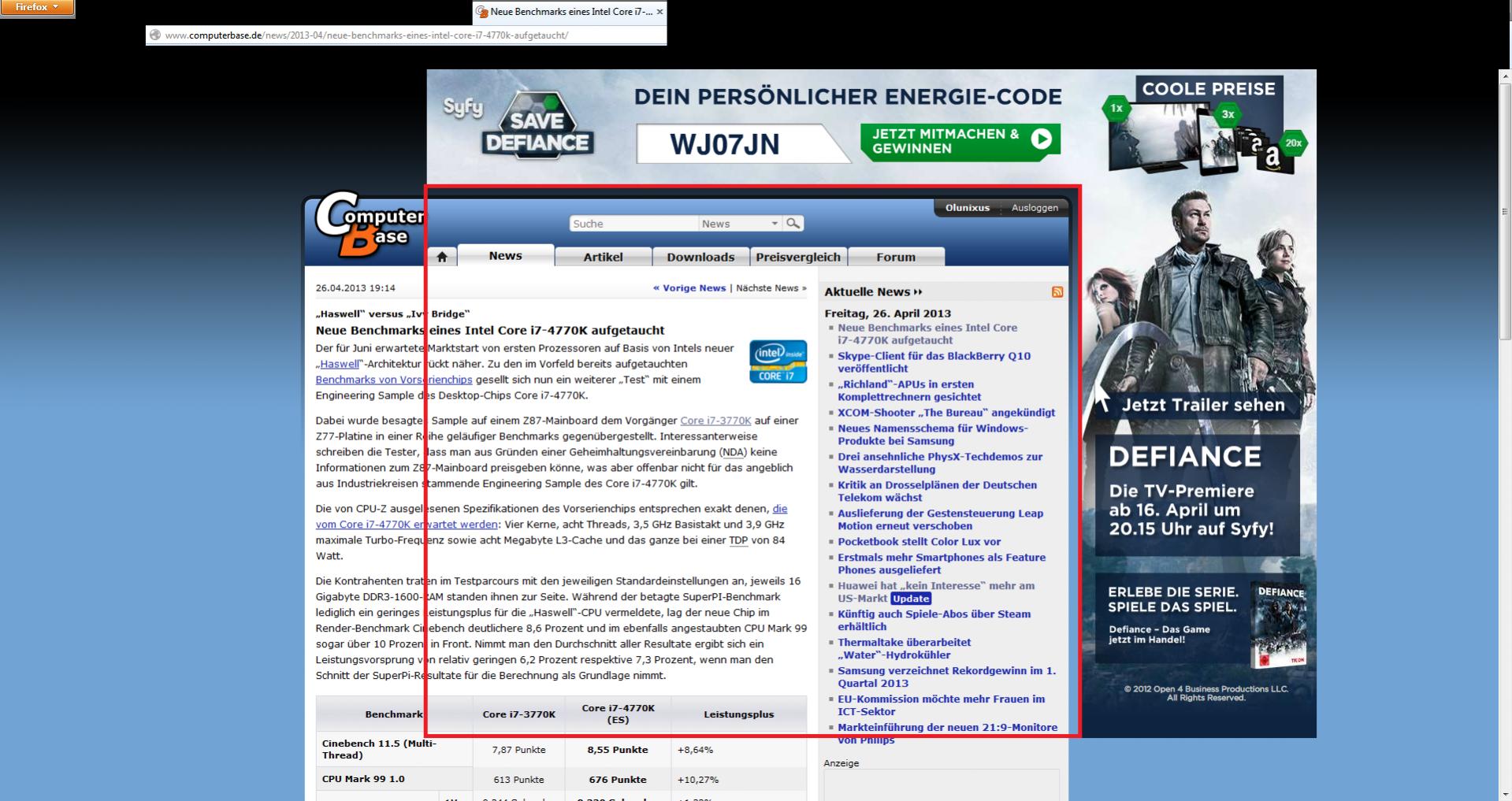Image resolution: width=1512 pixels, height=801 pixels.
Task: Click the browser address bar
Action: (x=406, y=35)
